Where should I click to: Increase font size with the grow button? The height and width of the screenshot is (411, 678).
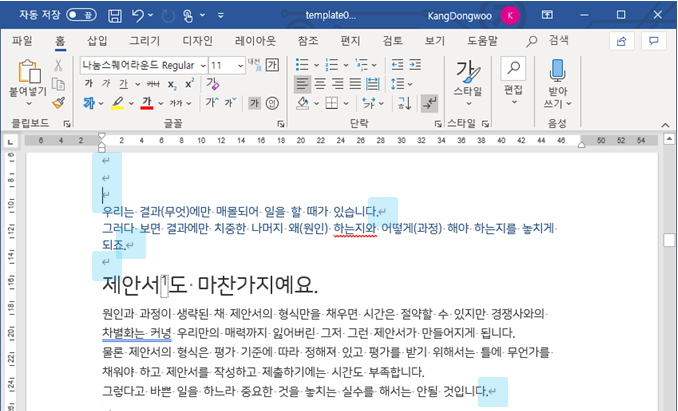(212, 103)
